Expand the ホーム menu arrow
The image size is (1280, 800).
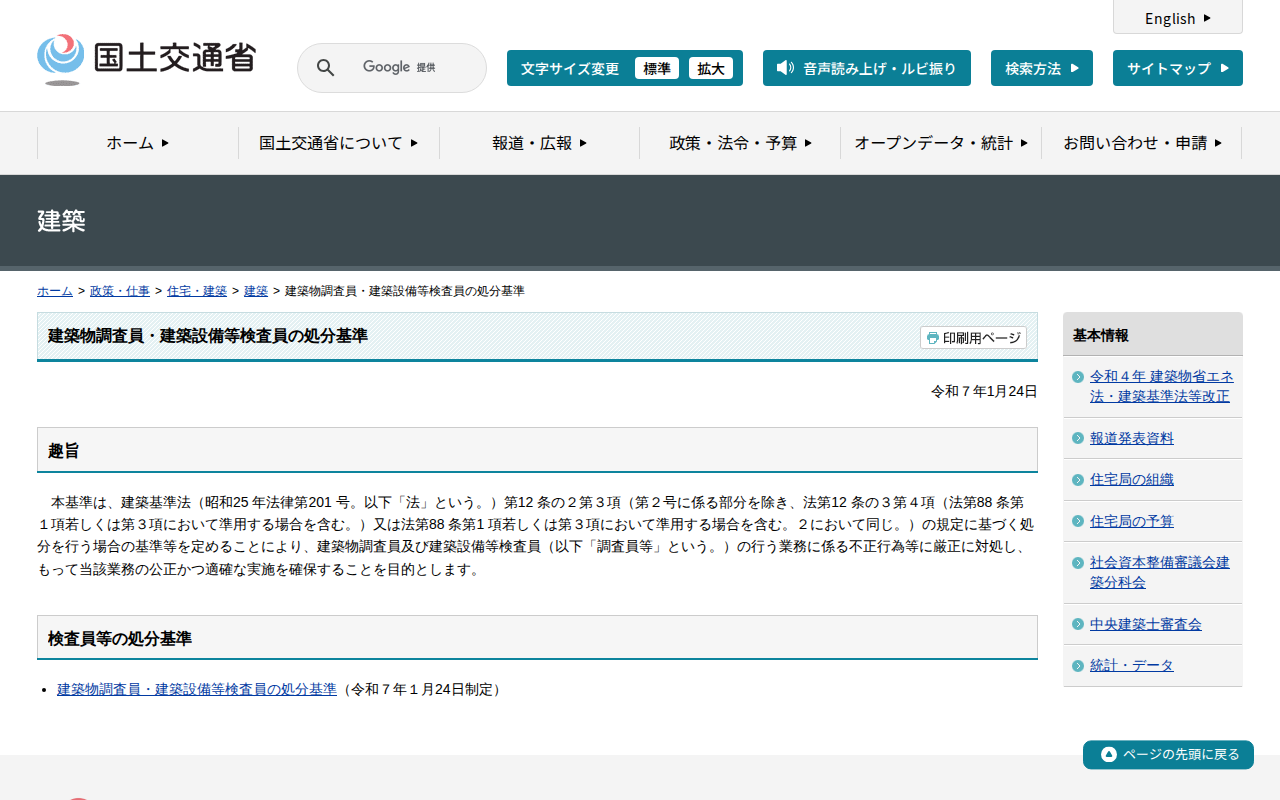point(165,143)
